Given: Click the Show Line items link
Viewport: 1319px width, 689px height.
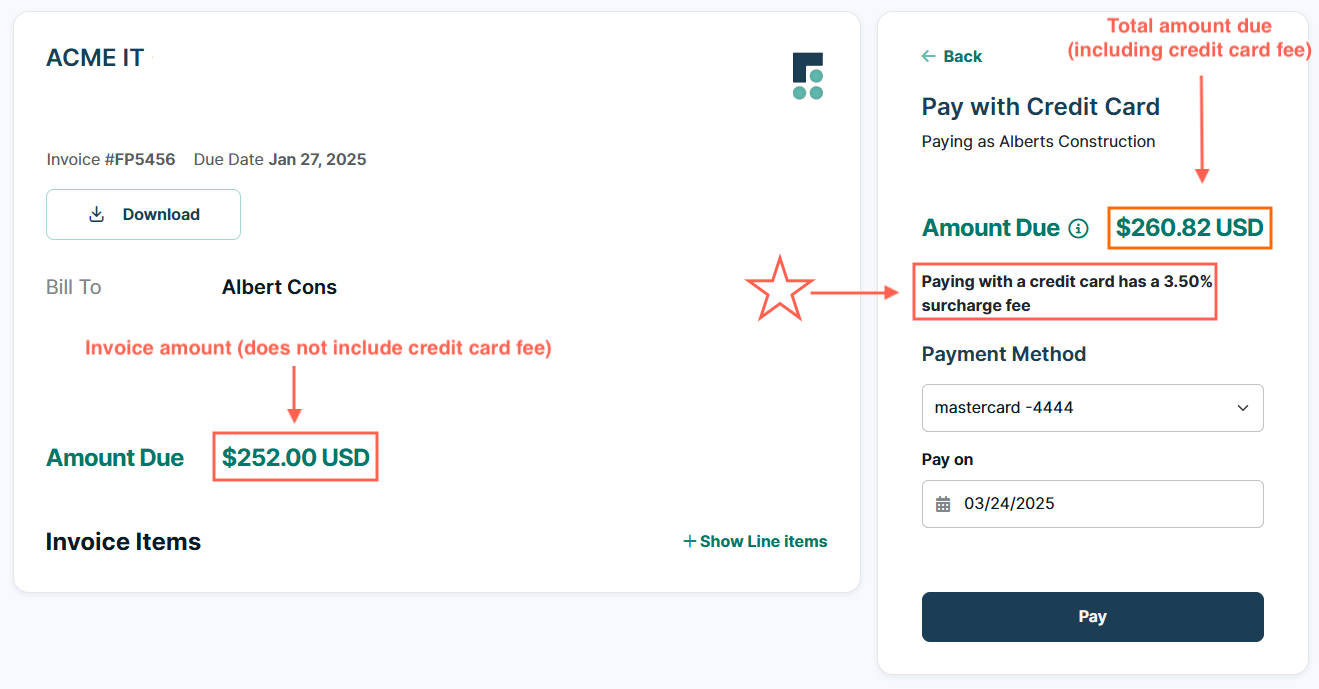Looking at the screenshot, I should click(x=763, y=541).
